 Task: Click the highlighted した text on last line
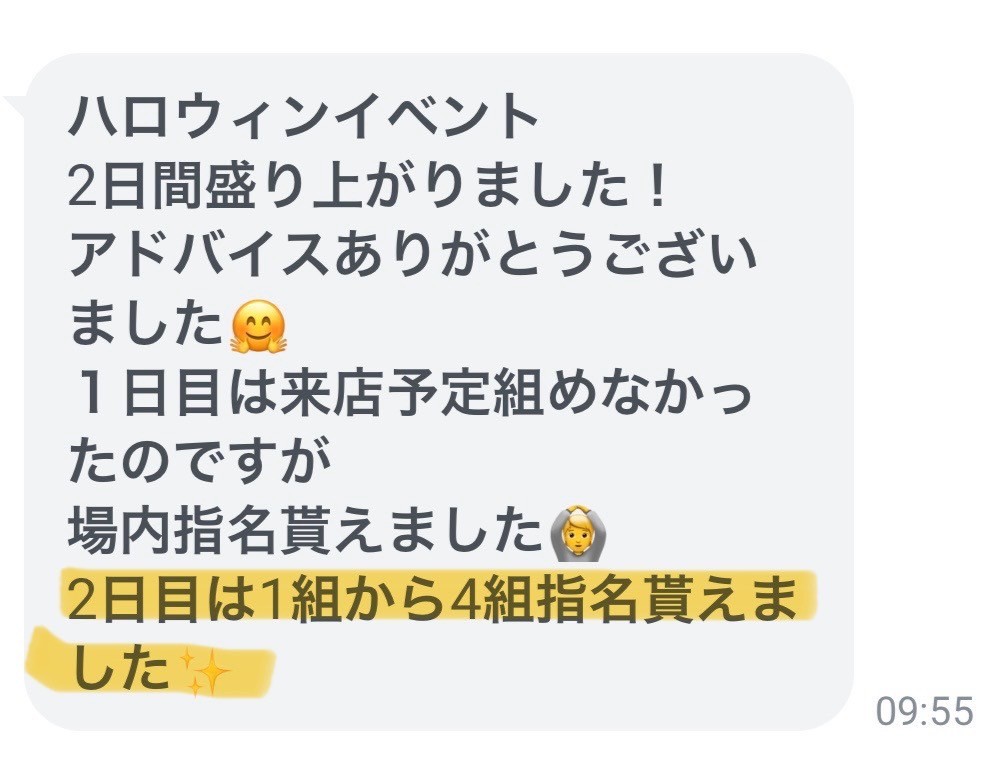(x=121, y=671)
